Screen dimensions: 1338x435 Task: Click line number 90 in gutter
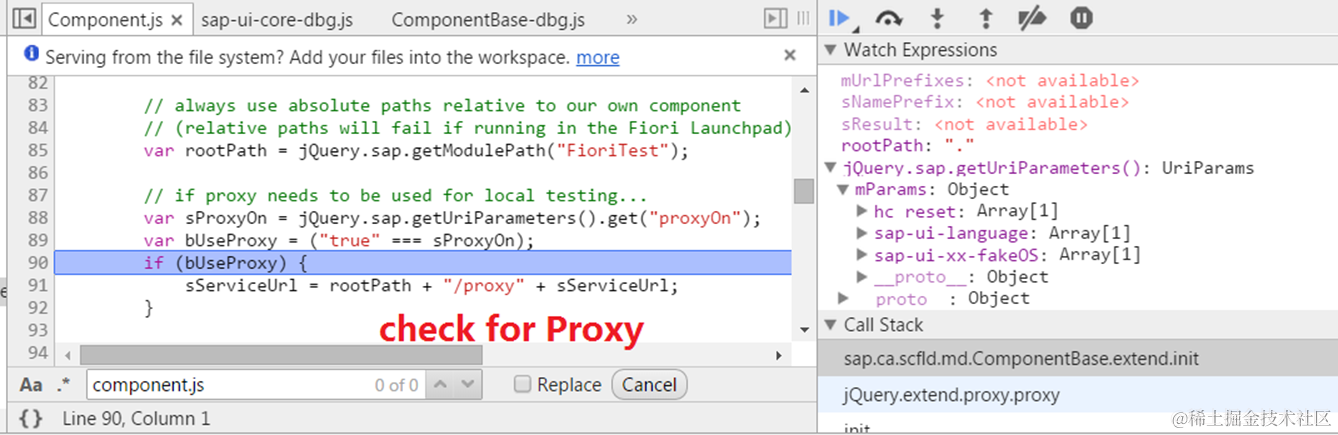[37, 263]
